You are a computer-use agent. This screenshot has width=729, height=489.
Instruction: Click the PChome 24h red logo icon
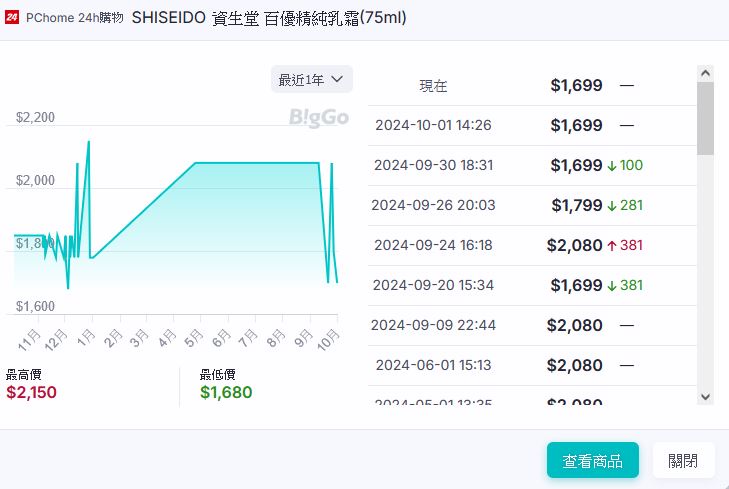pyautogui.click(x=11, y=18)
